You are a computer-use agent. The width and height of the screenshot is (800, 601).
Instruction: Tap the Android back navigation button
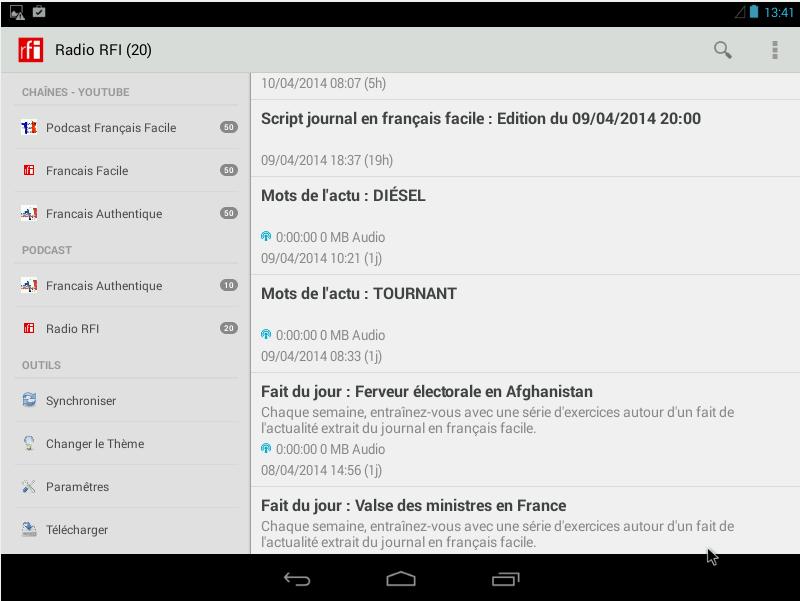pyautogui.click(x=297, y=579)
